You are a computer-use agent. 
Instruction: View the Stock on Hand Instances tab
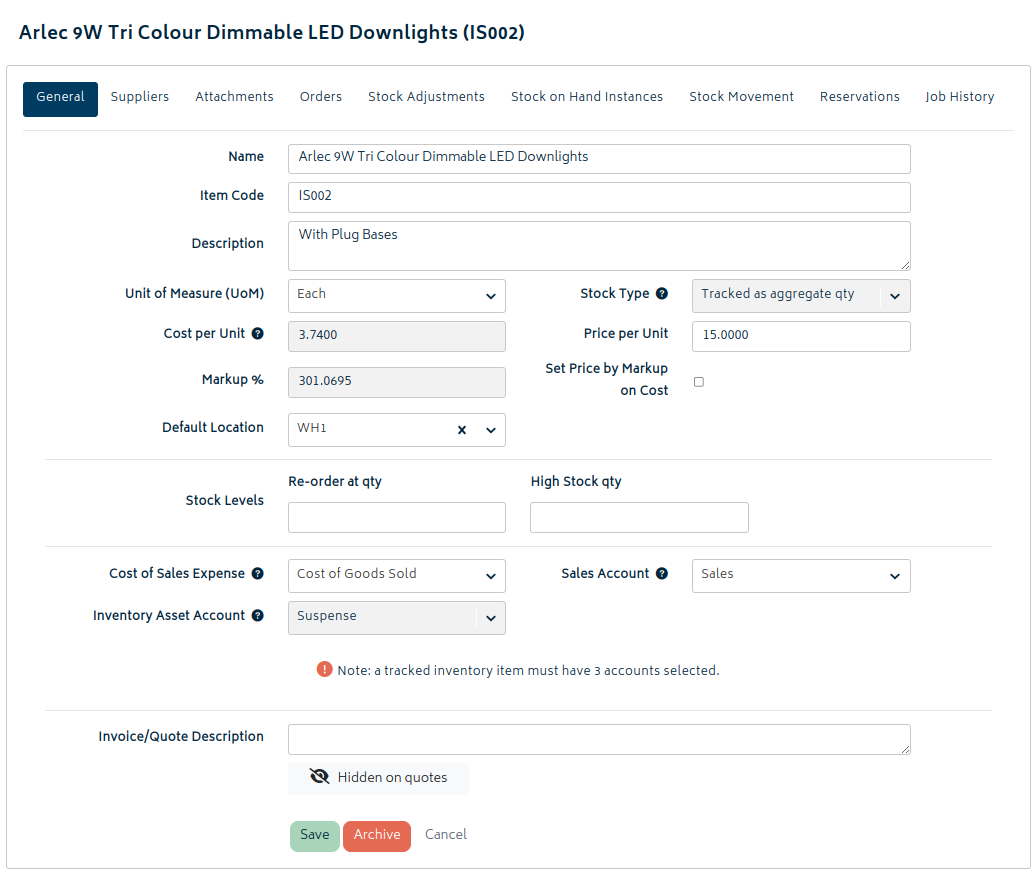[x=587, y=97]
